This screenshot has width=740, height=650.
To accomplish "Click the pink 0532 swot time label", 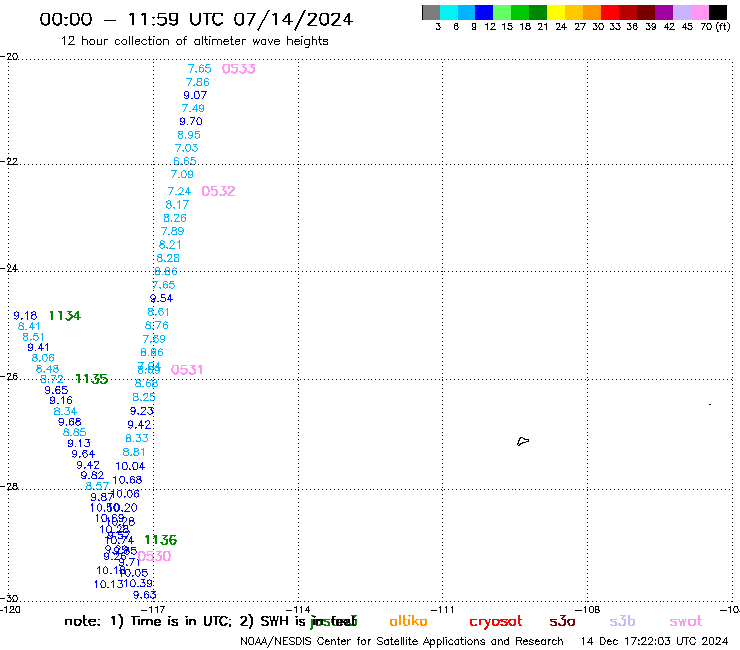I will (218, 191).
